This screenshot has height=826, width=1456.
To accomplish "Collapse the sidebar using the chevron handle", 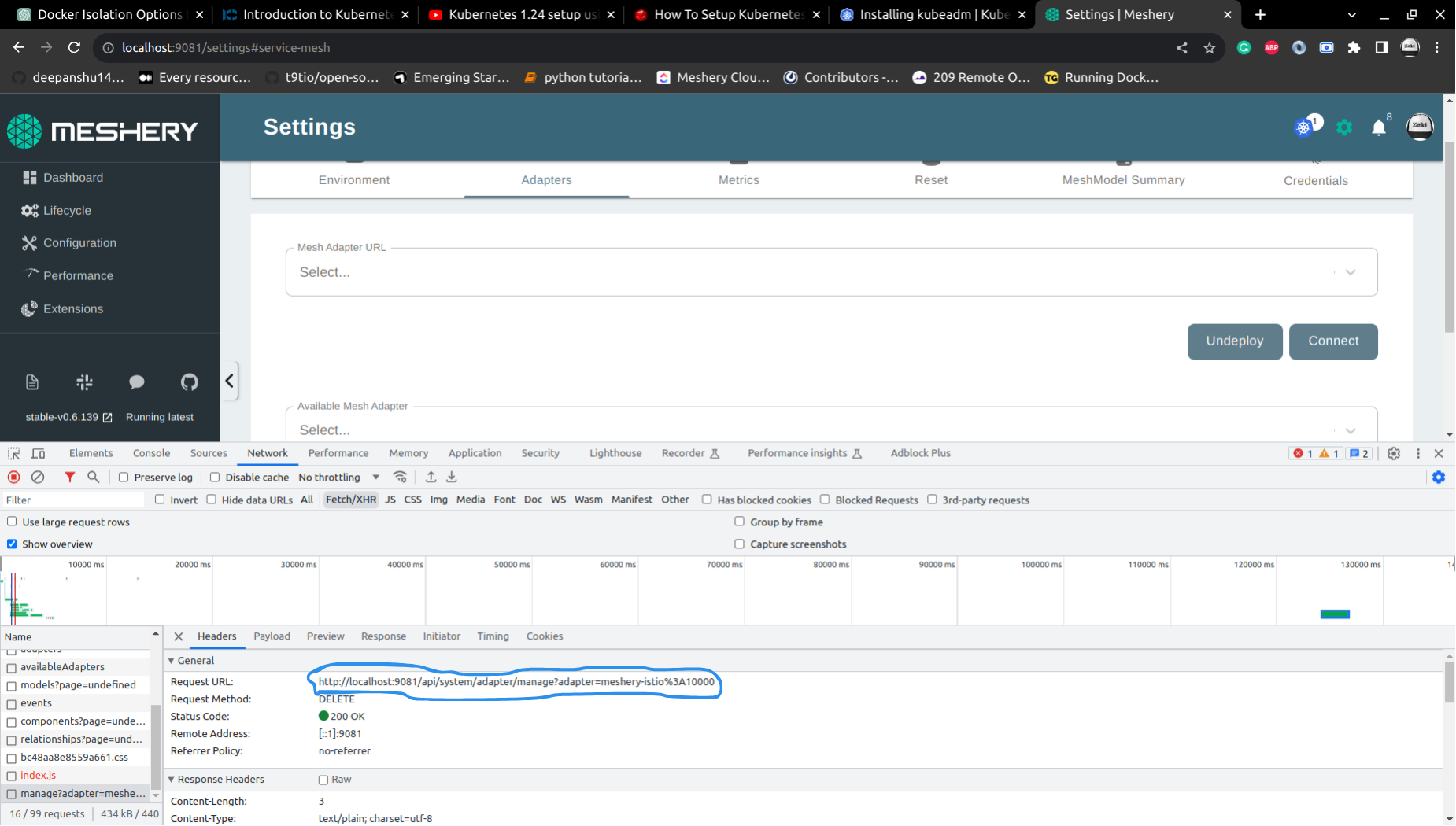I will pyautogui.click(x=229, y=381).
